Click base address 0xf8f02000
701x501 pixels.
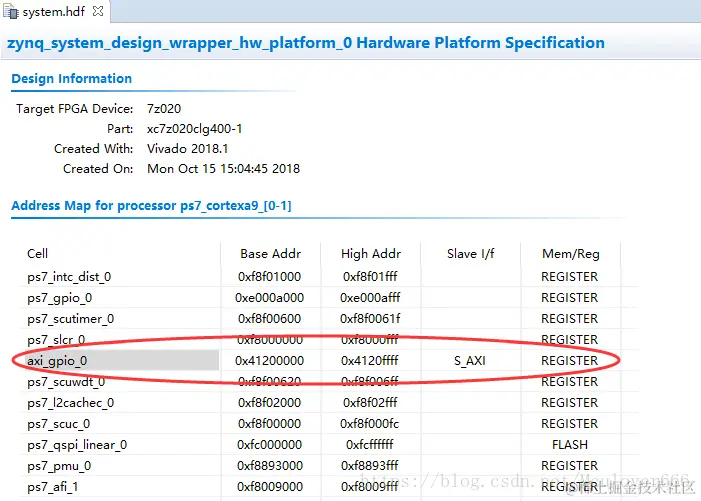(270, 403)
